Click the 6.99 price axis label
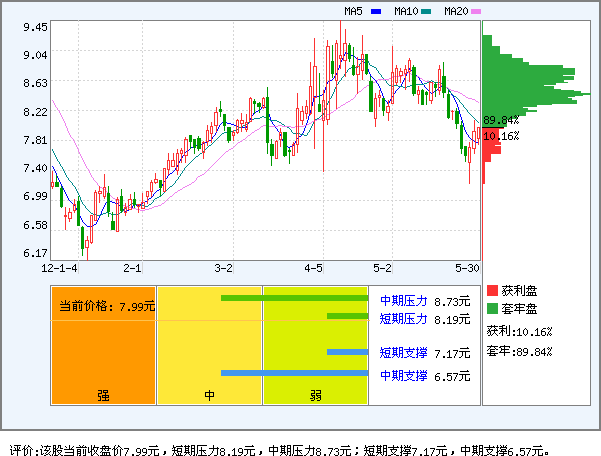601x456 pixels. click(x=35, y=196)
